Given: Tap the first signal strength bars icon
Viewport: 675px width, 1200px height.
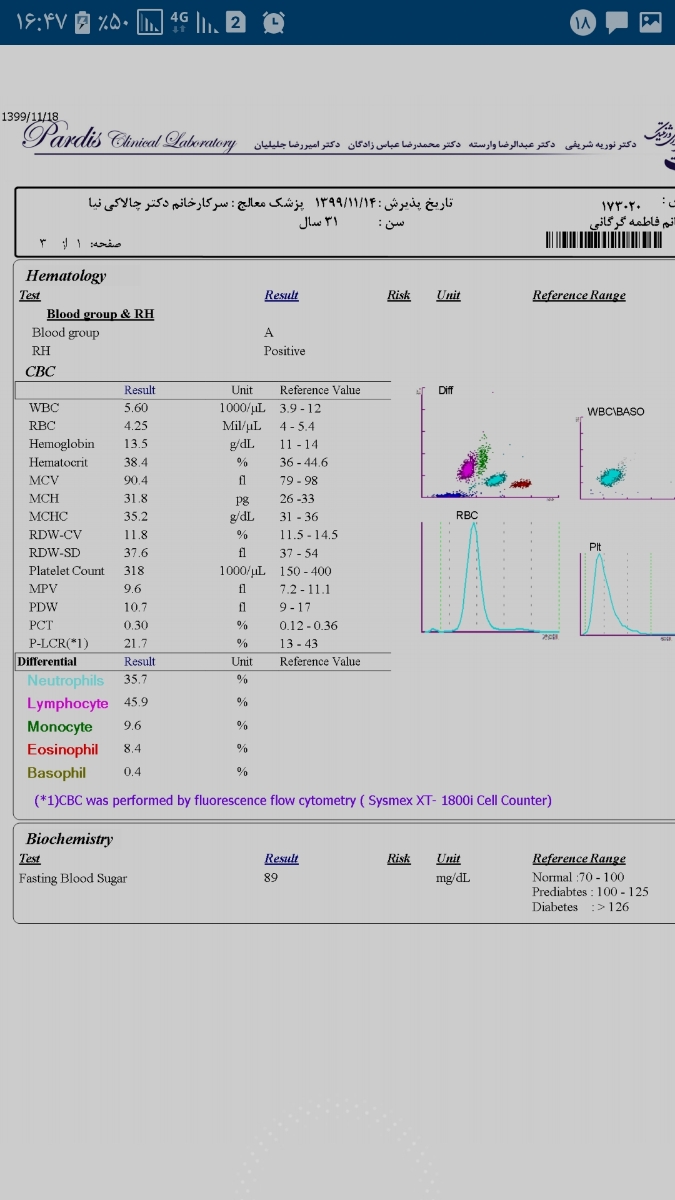Looking at the screenshot, I should point(149,21).
